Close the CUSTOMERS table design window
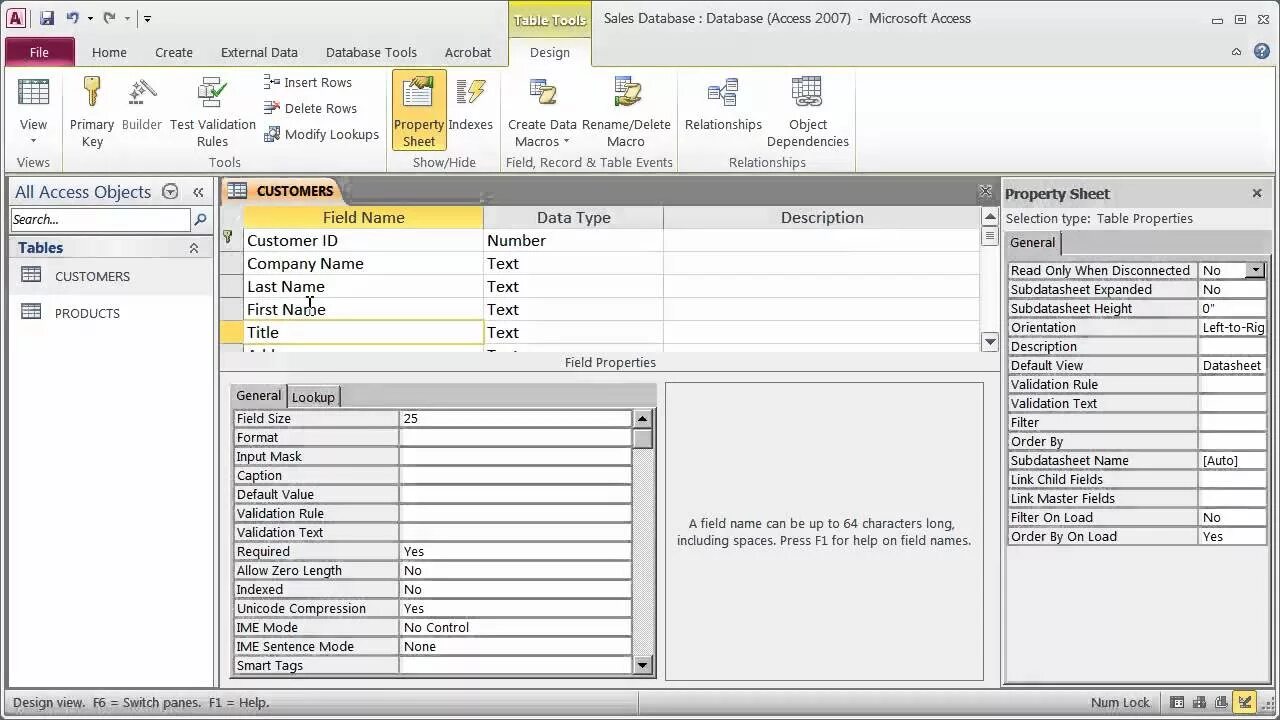 [x=986, y=191]
